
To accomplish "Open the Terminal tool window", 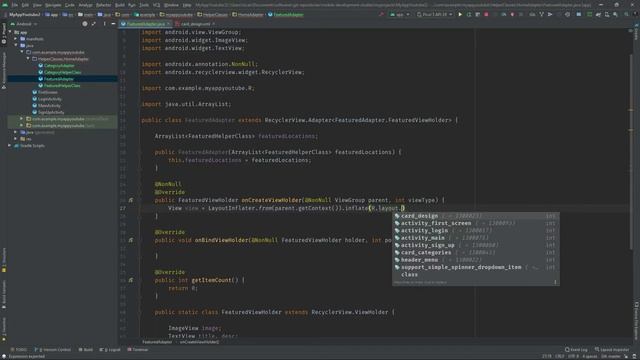I will 138,350.
